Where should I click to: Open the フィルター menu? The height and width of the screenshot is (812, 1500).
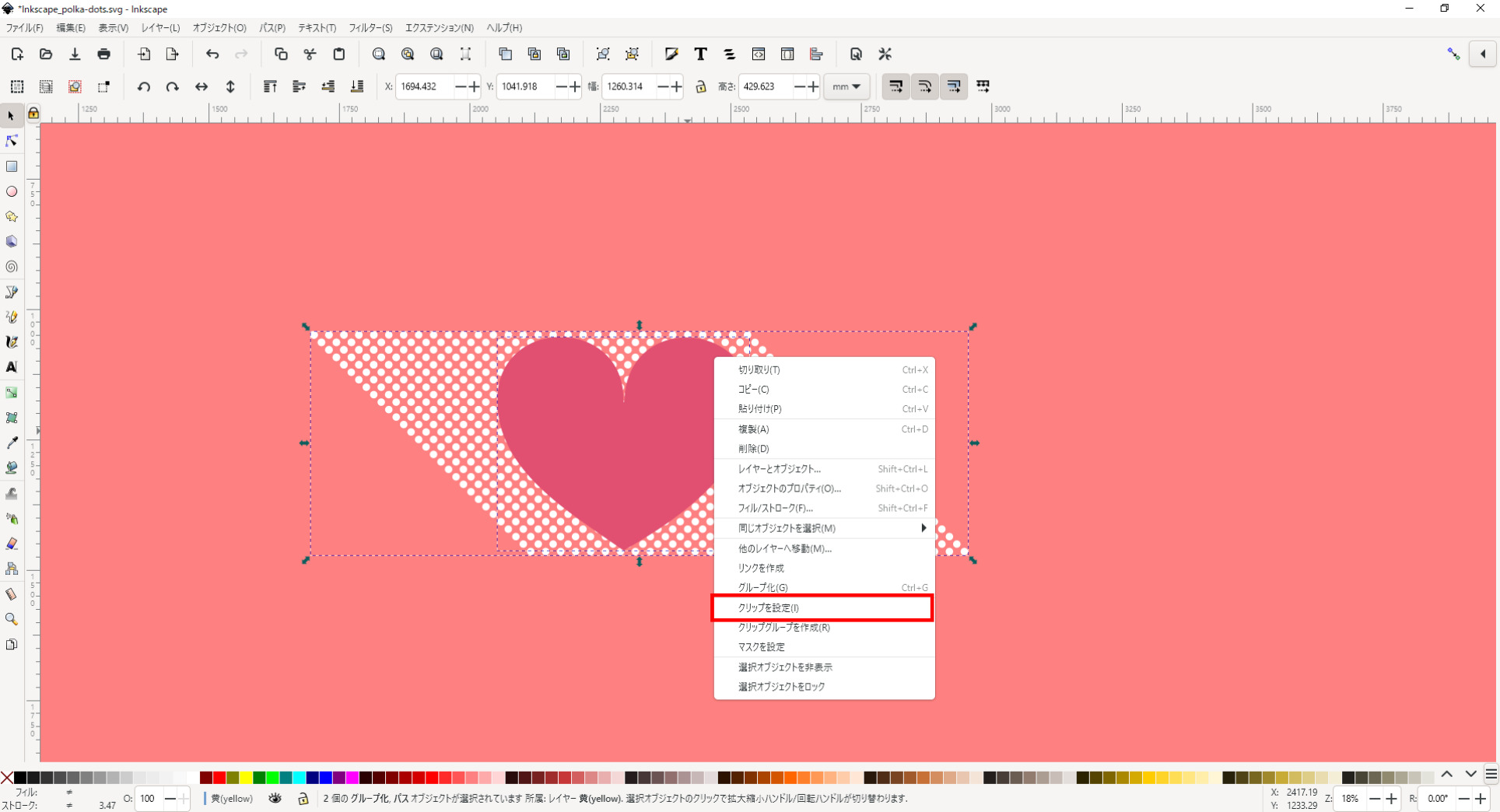point(370,27)
